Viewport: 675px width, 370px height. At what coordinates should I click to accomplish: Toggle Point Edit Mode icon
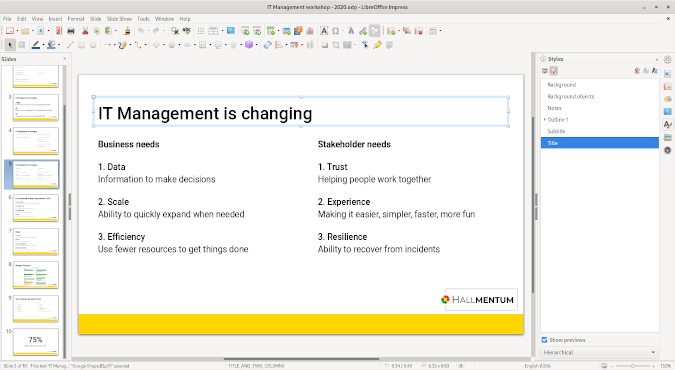(365, 45)
